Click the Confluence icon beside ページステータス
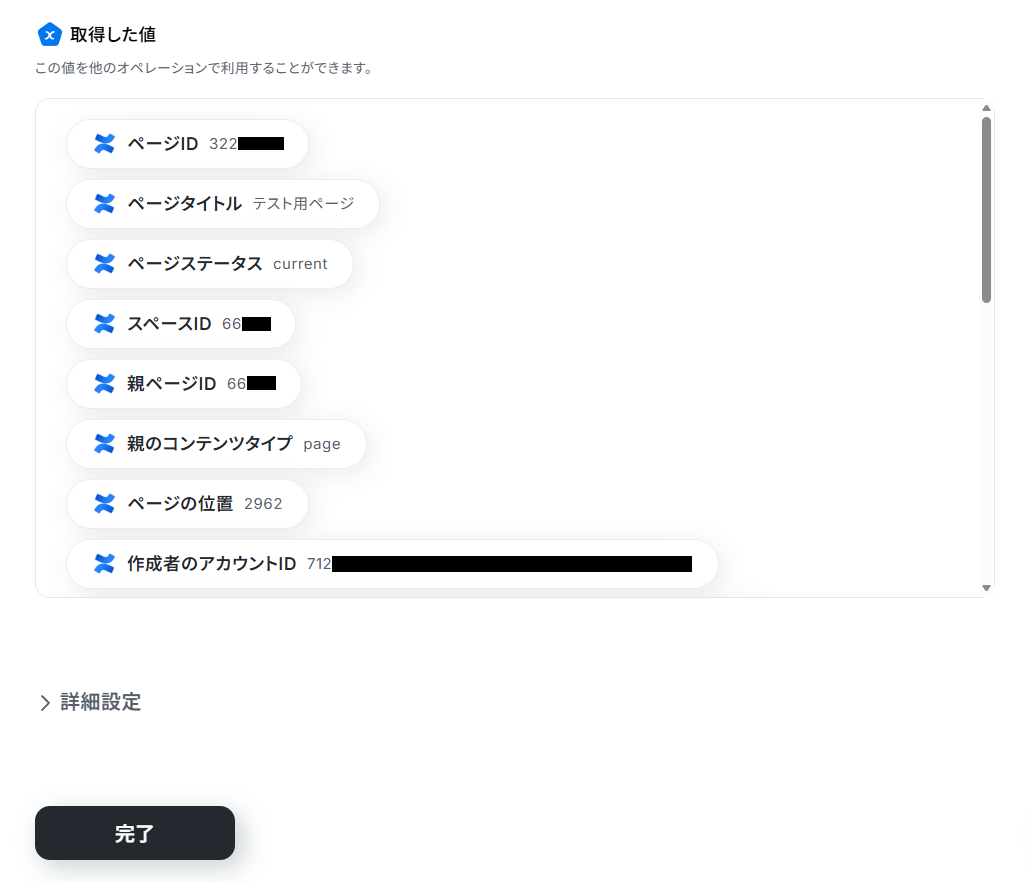The width and height of the screenshot is (1030, 883). pyautogui.click(x=104, y=263)
